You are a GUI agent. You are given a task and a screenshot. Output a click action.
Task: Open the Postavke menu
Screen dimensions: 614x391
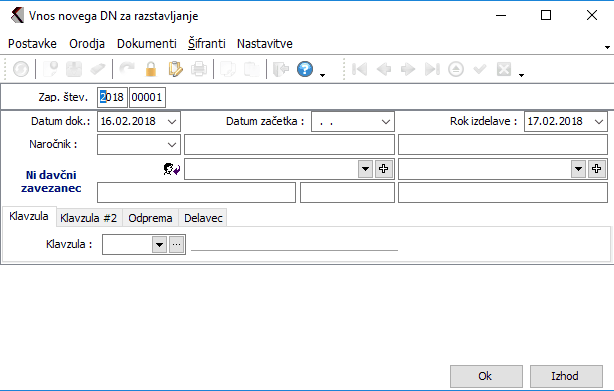[x=33, y=43]
